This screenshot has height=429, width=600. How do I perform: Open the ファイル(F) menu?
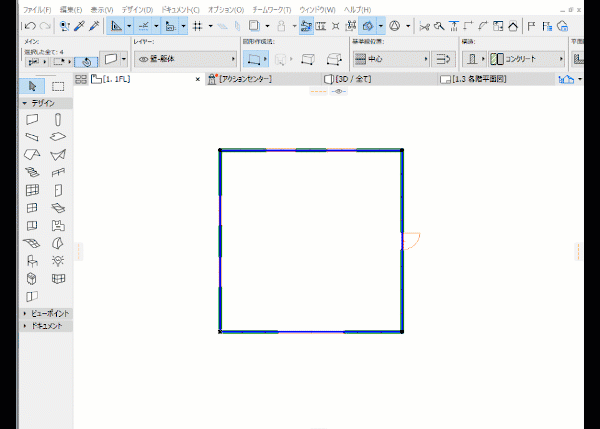click(x=37, y=10)
